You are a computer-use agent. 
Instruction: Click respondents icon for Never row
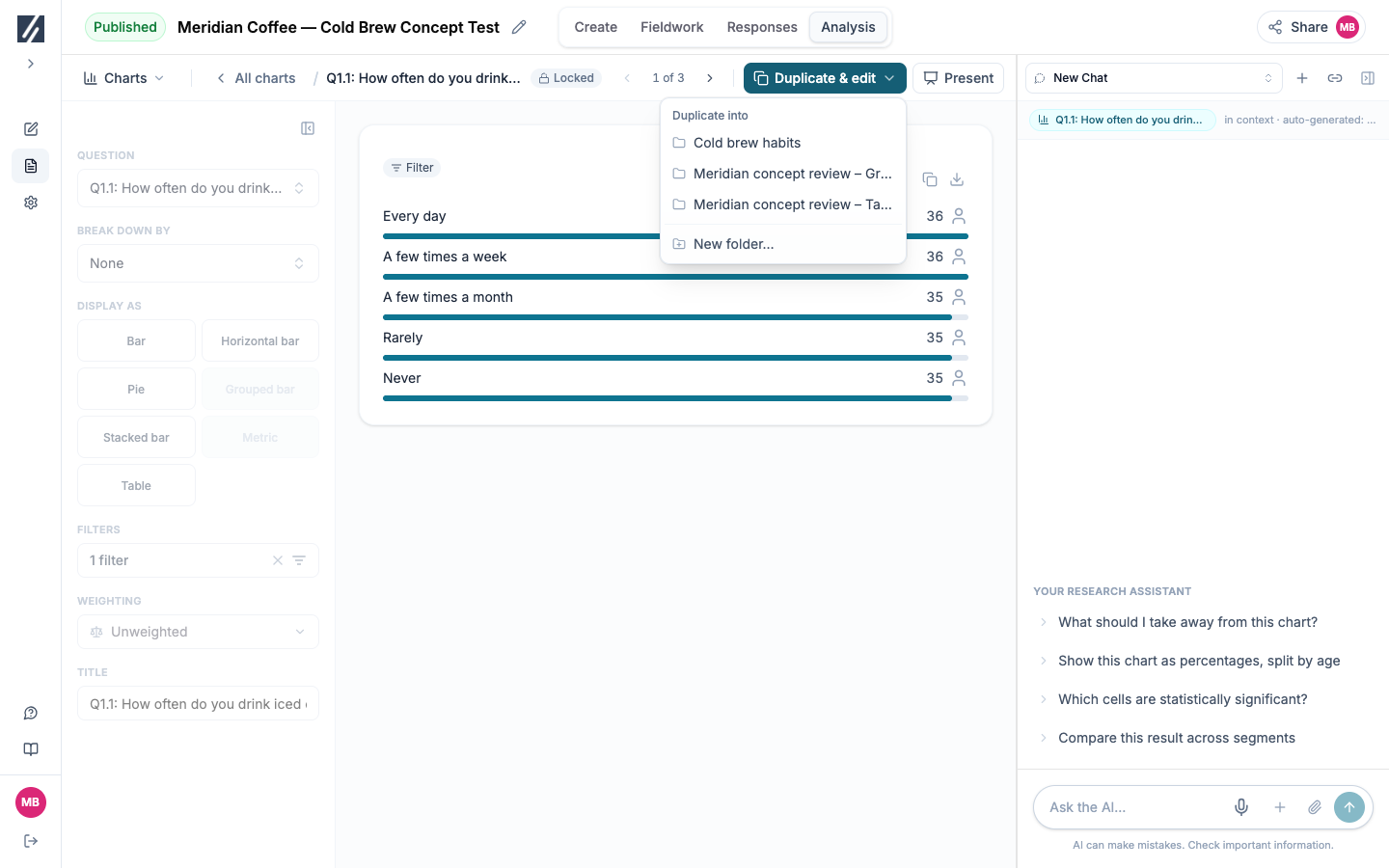click(959, 378)
